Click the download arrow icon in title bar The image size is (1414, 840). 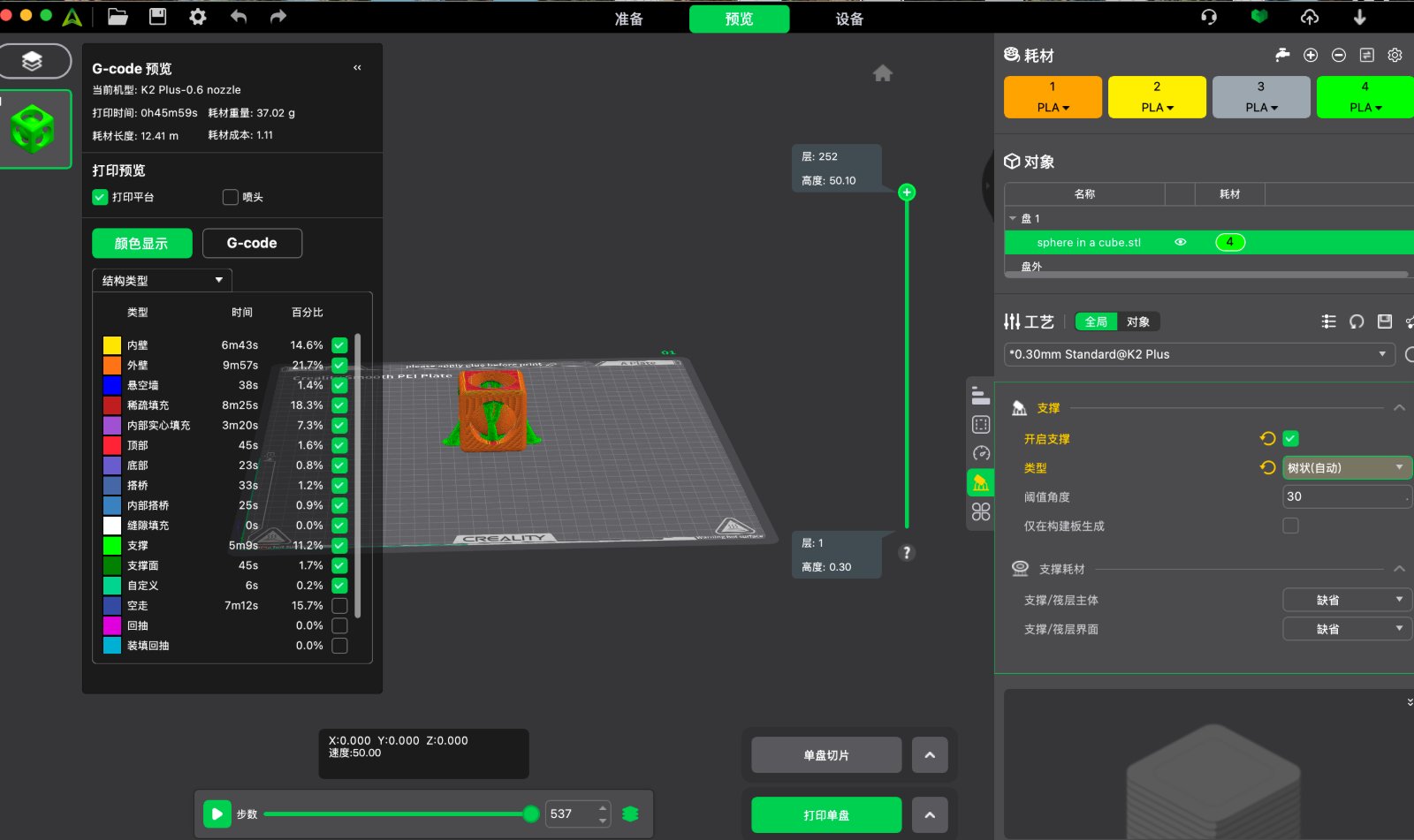[1359, 17]
